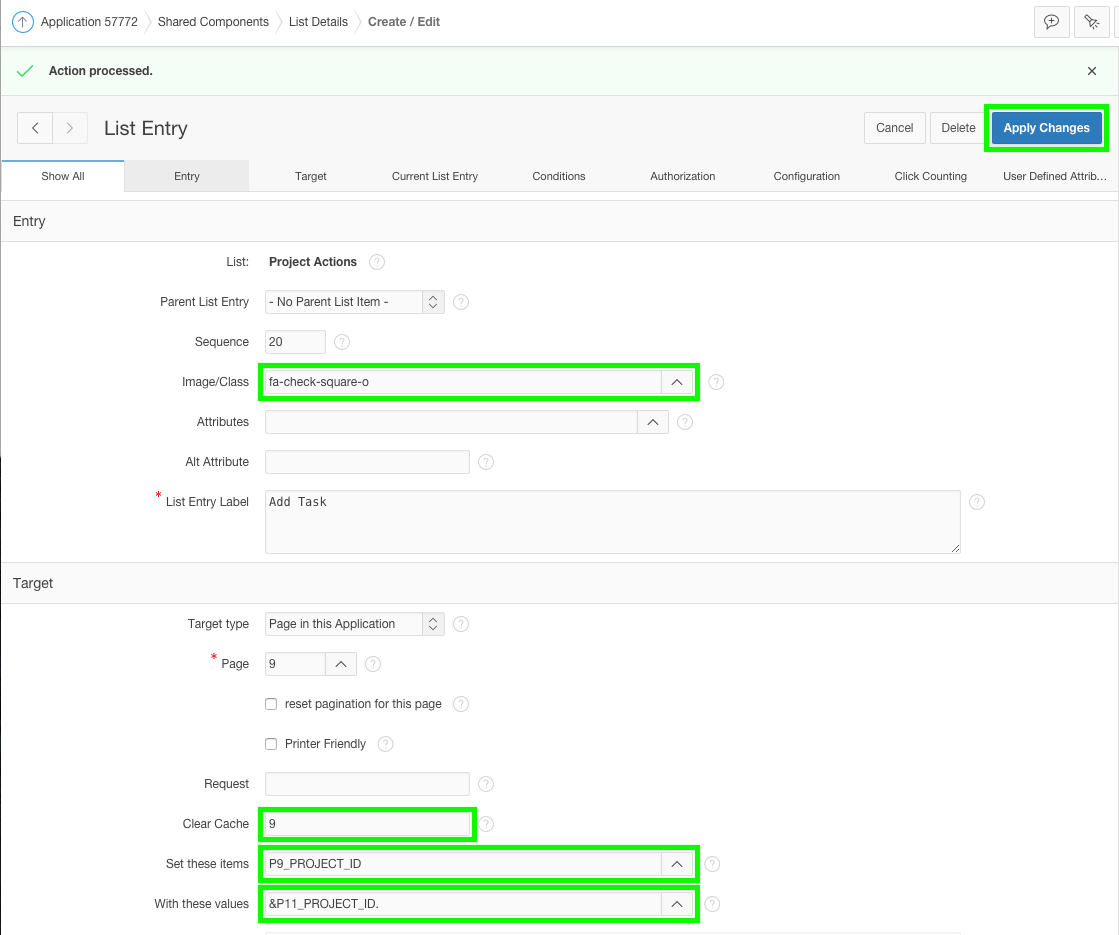This screenshot has width=1119, height=935.
Task: Open the feedback comment icon
Action: (1051, 22)
